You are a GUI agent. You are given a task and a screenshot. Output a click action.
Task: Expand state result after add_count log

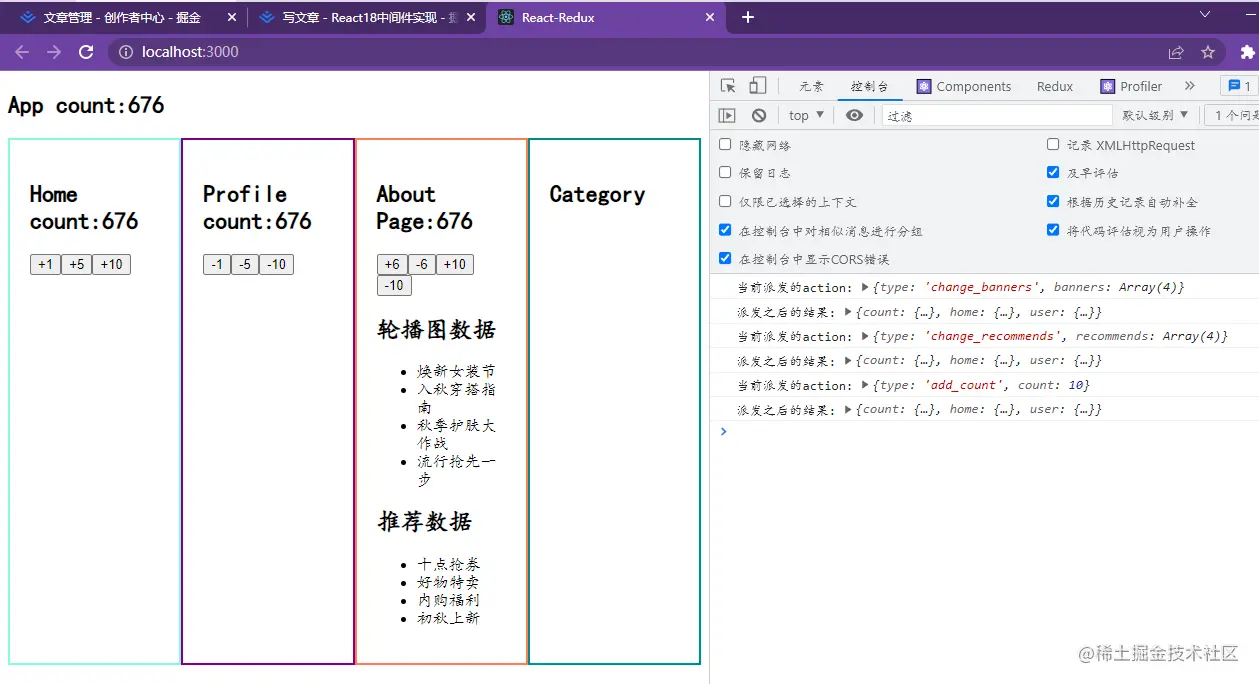(x=850, y=409)
